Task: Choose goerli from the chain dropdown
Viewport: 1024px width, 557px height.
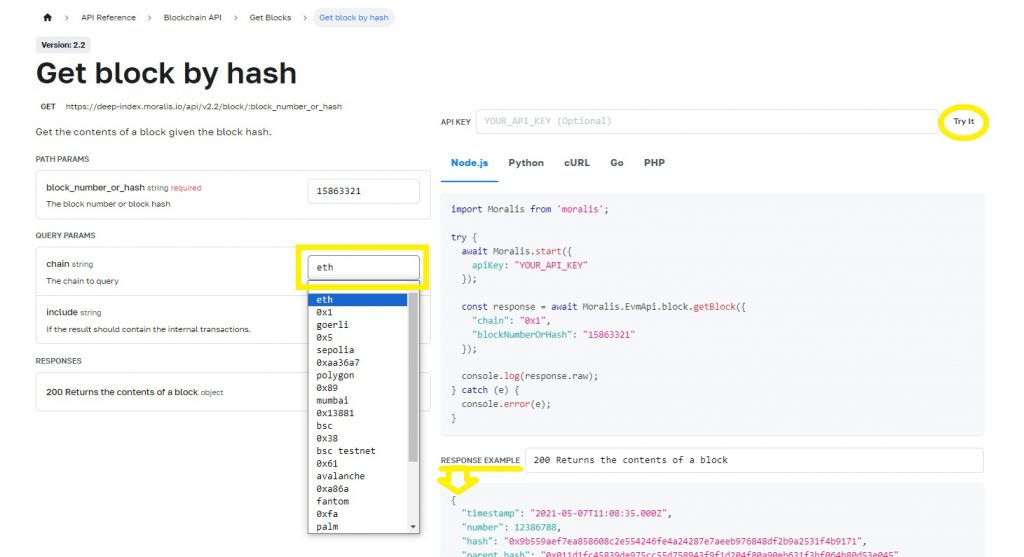Action: pos(358,325)
